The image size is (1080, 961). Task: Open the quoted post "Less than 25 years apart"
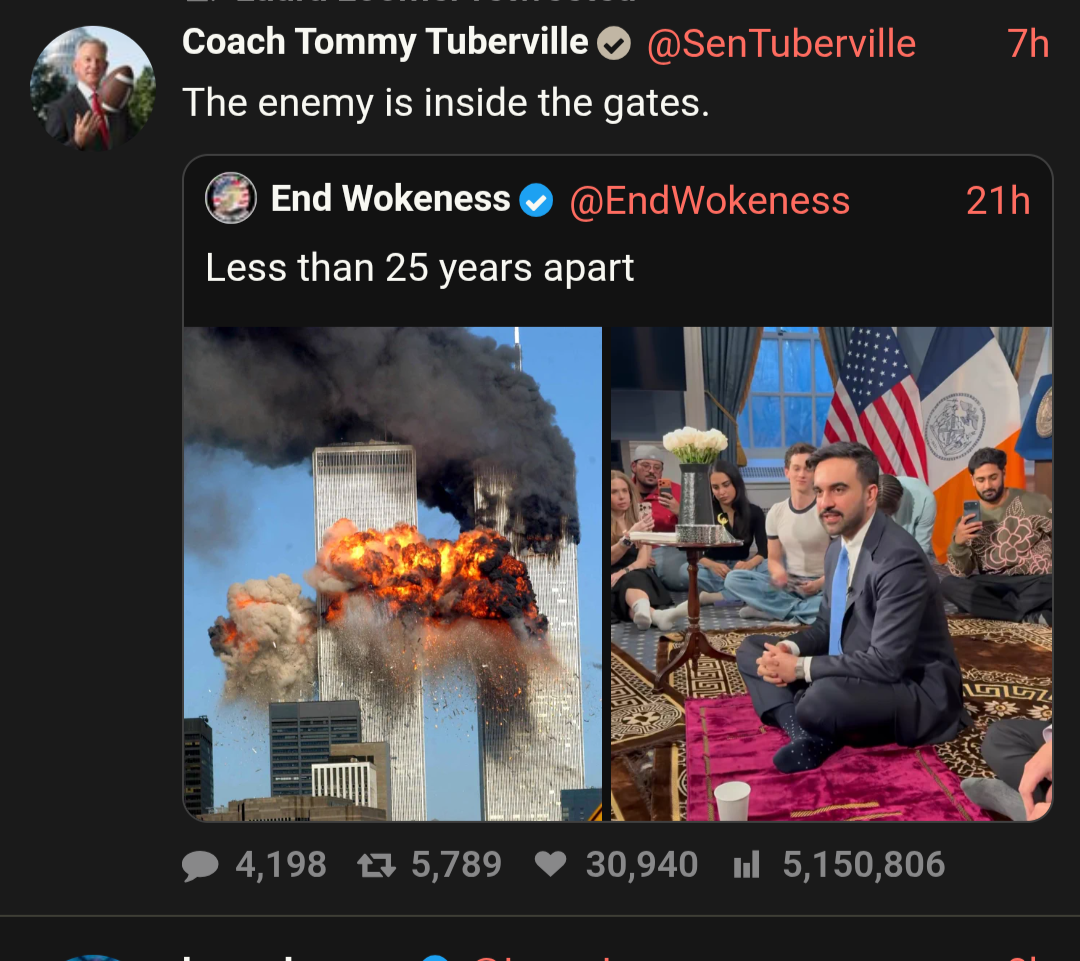pos(419,268)
